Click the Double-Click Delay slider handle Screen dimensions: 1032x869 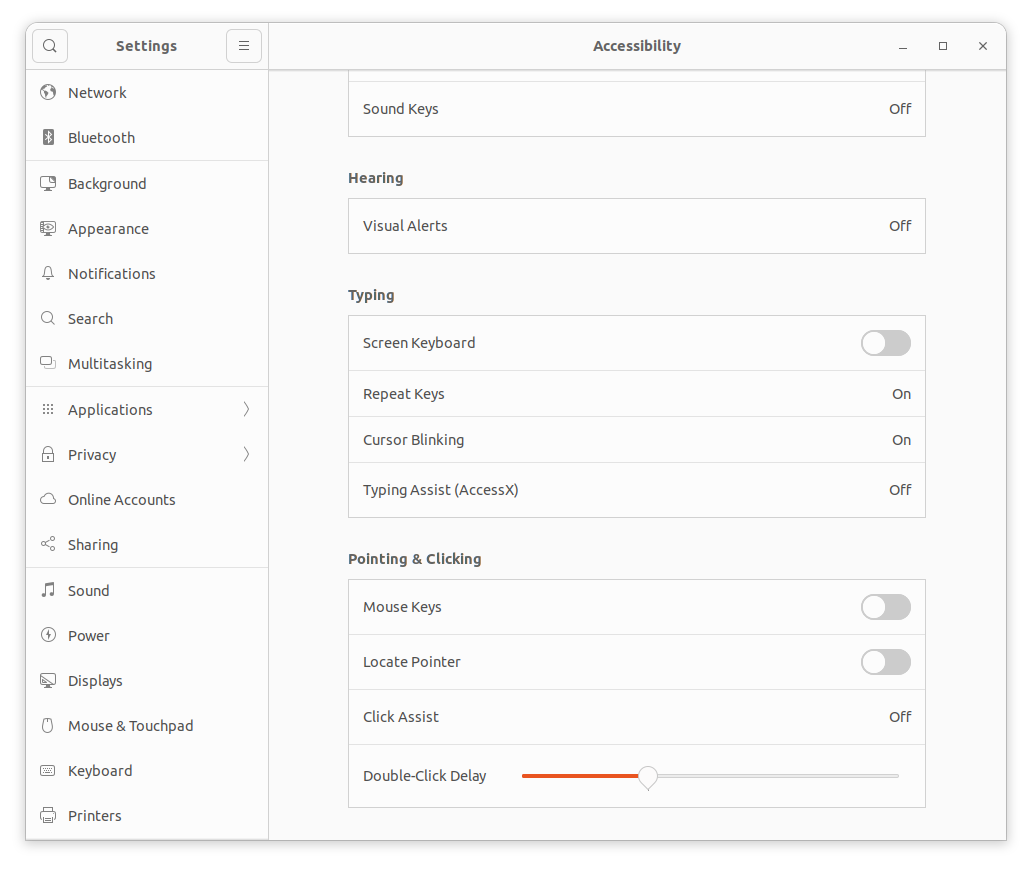pyautogui.click(x=648, y=777)
